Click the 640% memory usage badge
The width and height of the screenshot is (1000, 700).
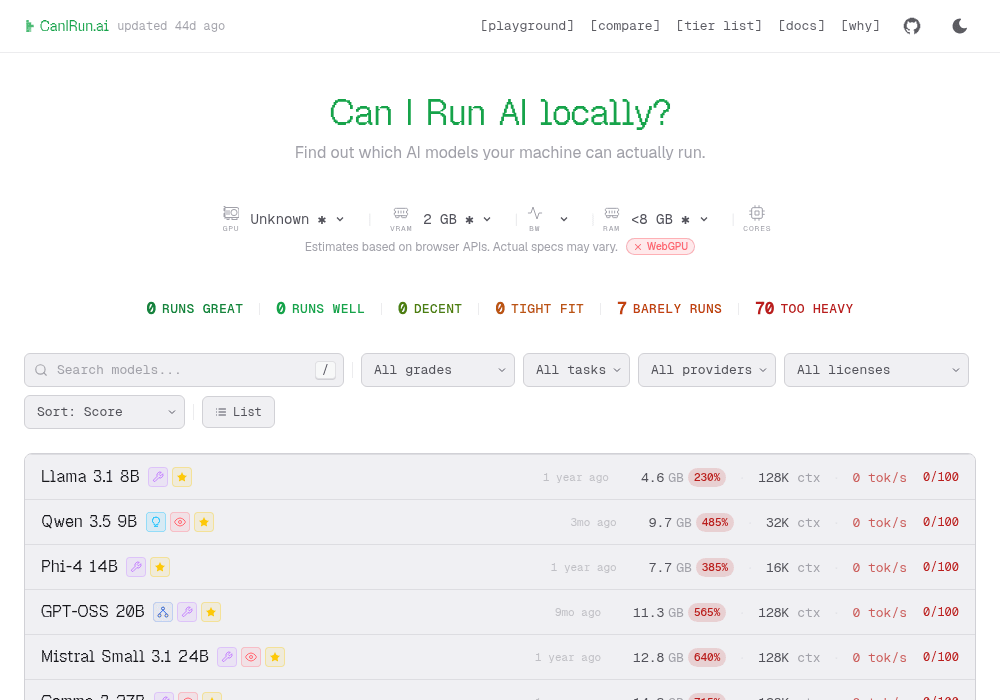pos(707,657)
